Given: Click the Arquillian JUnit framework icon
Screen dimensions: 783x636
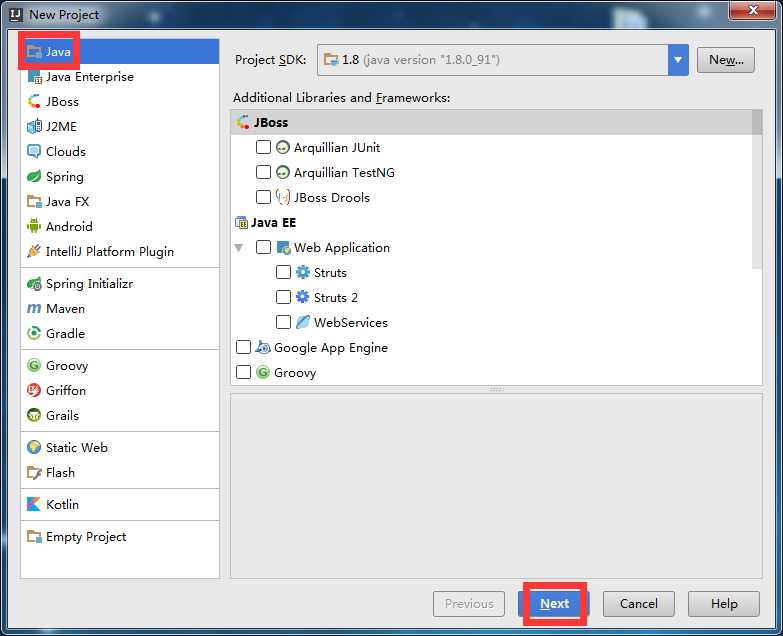Looking at the screenshot, I should tap(283, 148).
